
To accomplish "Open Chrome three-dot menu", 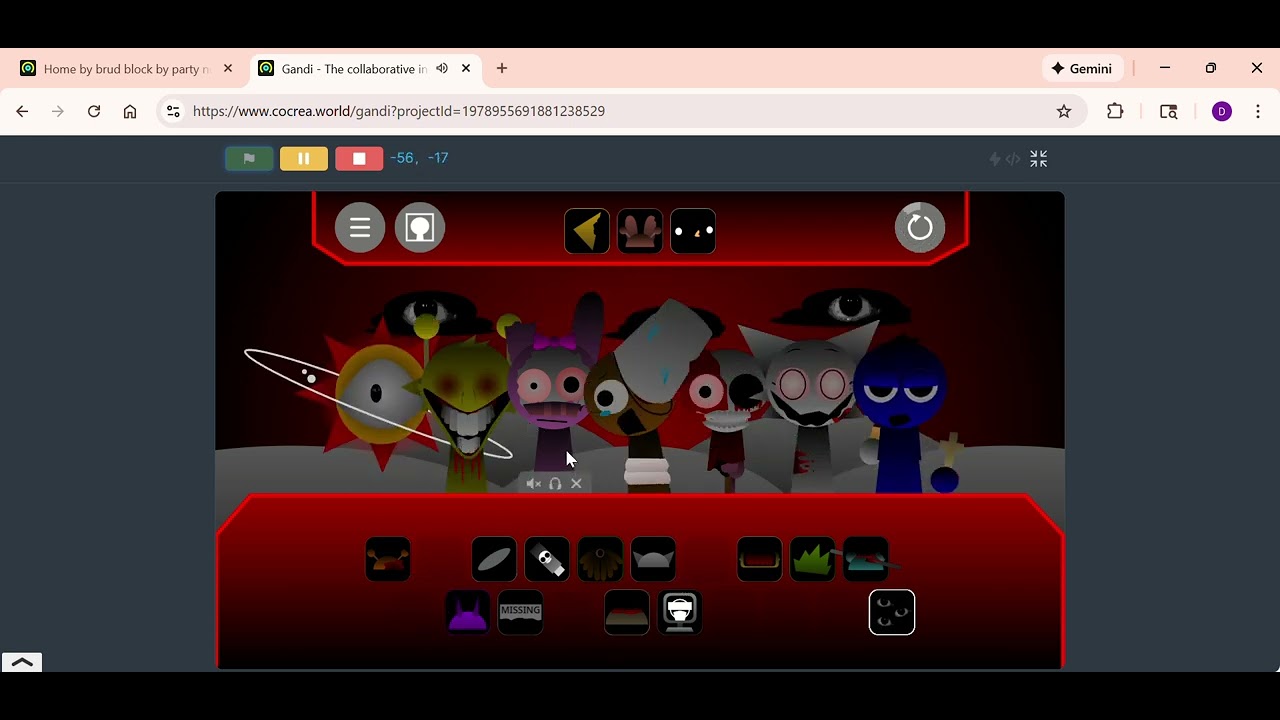I will point(1258,111).
